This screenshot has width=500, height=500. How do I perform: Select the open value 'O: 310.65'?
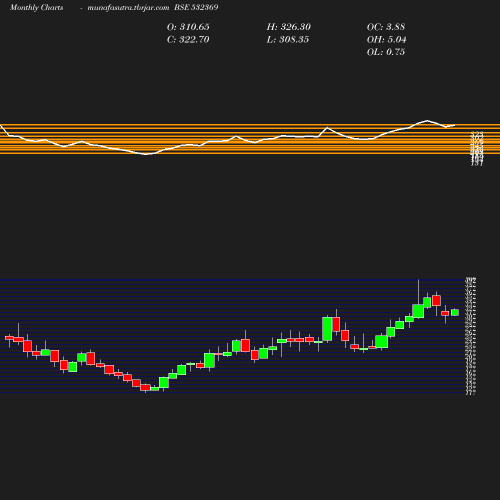188,27
